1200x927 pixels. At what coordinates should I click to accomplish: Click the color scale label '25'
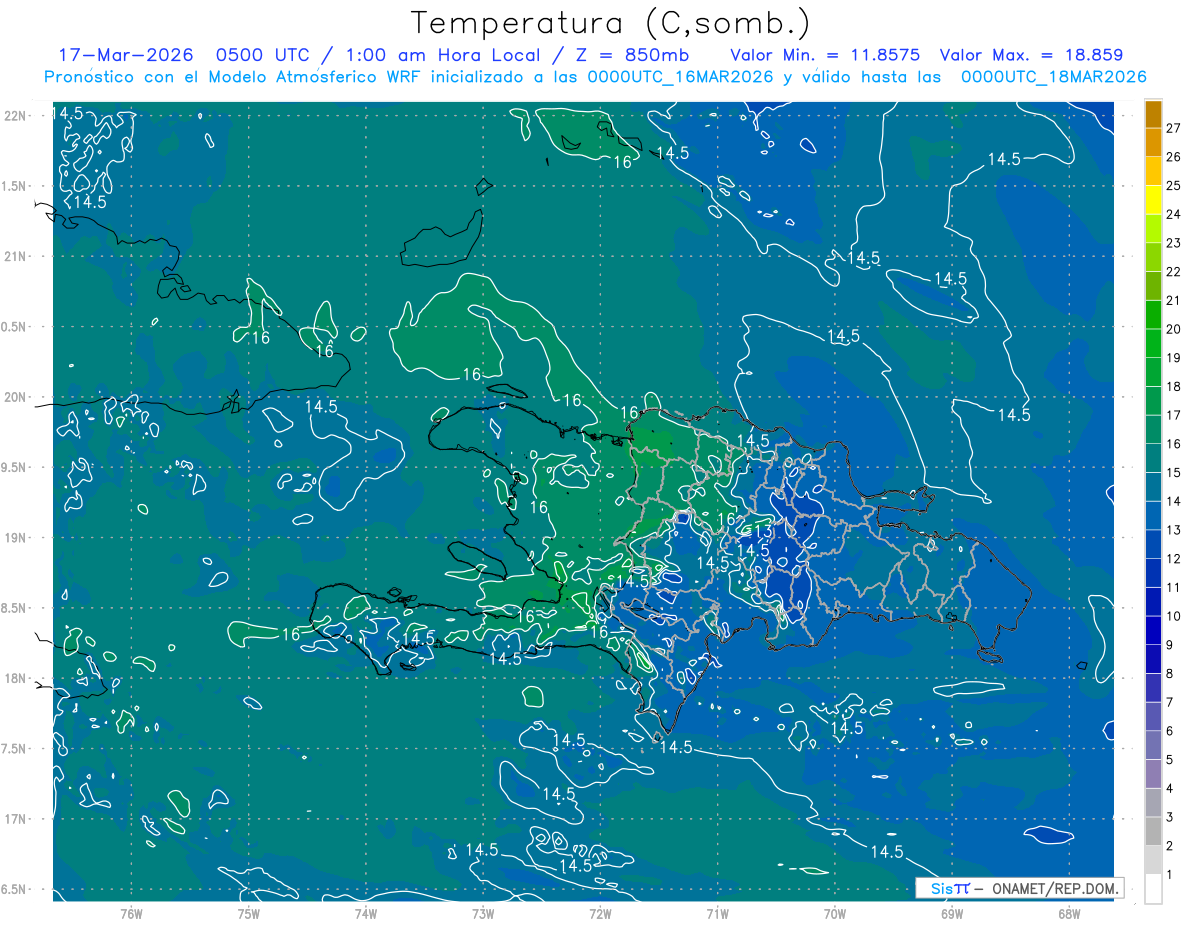click(1174, 186)
